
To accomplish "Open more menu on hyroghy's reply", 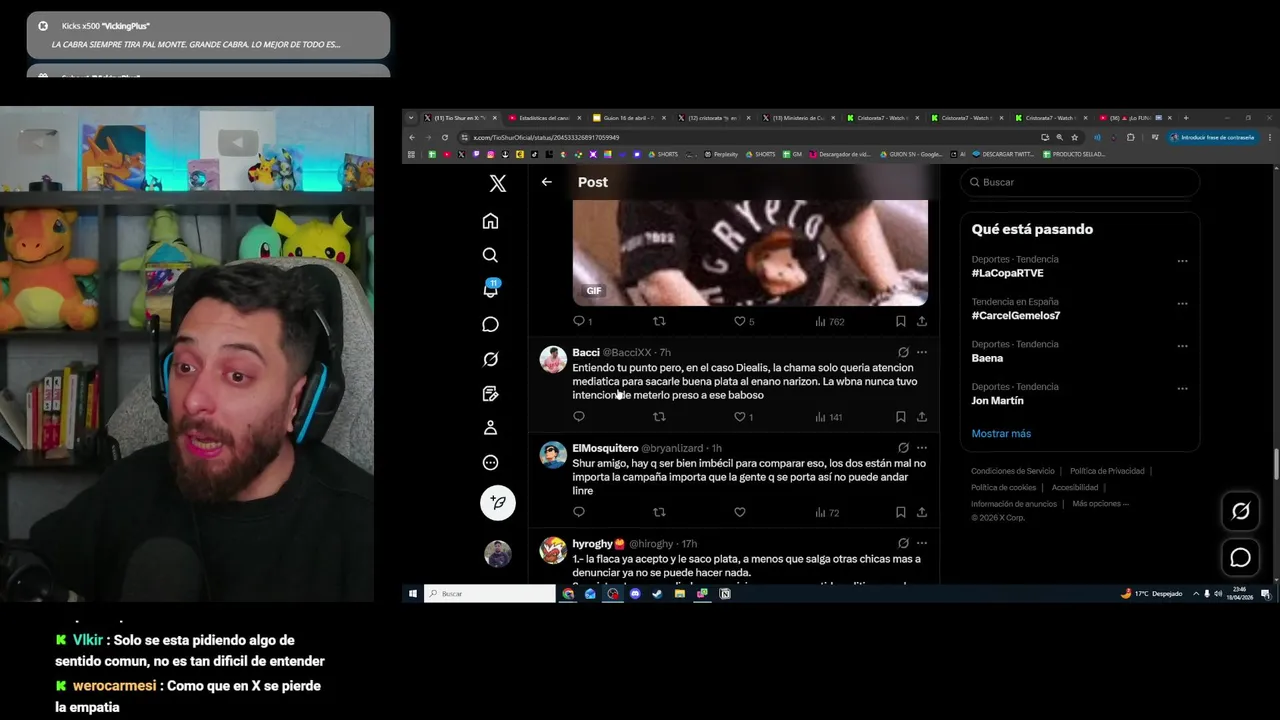I will [922, 543].
